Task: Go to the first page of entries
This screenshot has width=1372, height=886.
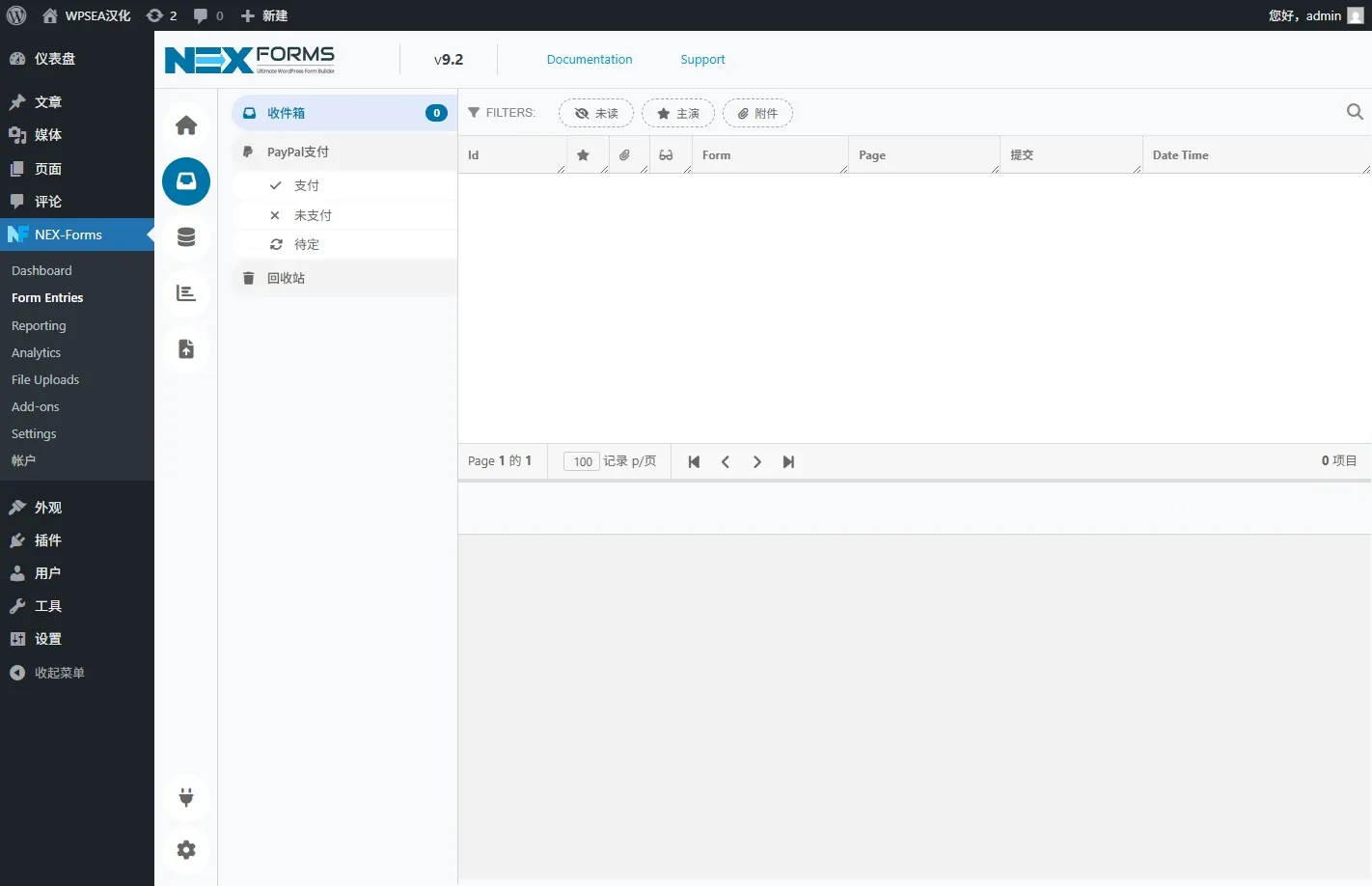Action: pyautogui.click(x=694, y=462)
